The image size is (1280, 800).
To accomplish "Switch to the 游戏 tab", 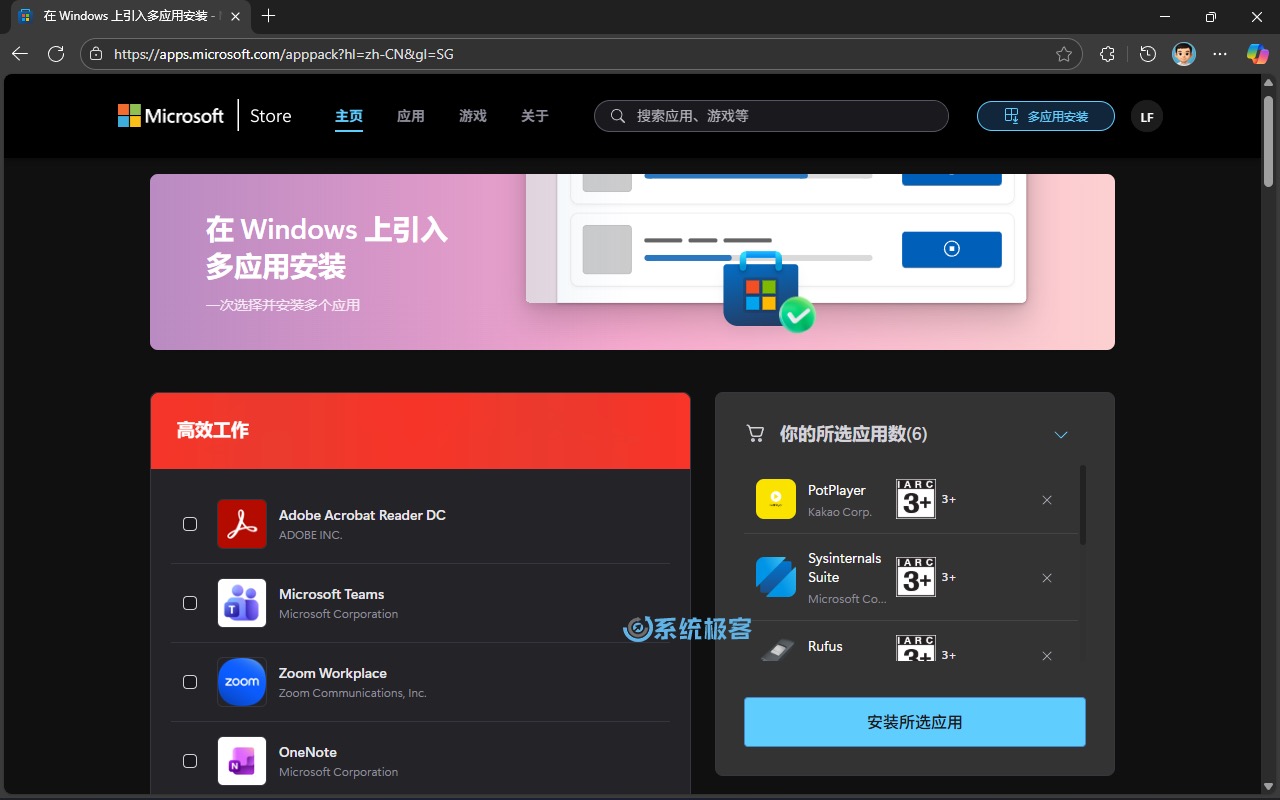I will click(472, 115).
